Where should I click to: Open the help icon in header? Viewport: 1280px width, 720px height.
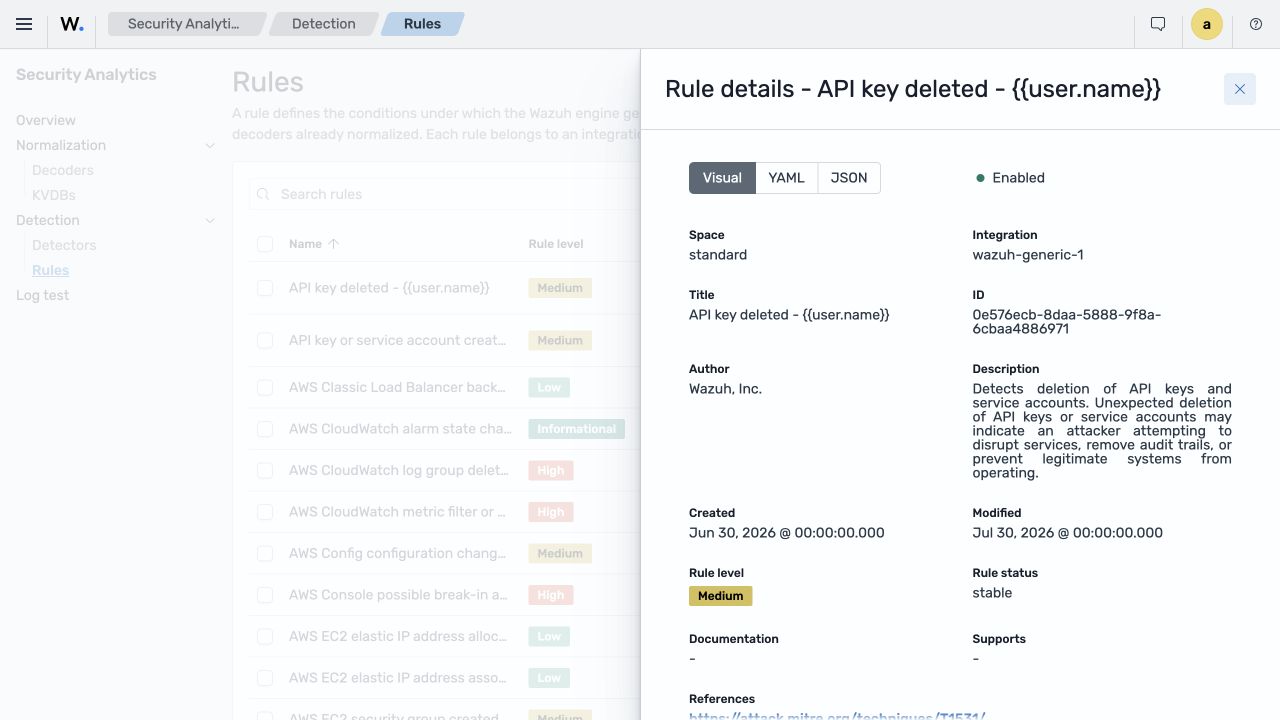click(x=1256, y=24)
